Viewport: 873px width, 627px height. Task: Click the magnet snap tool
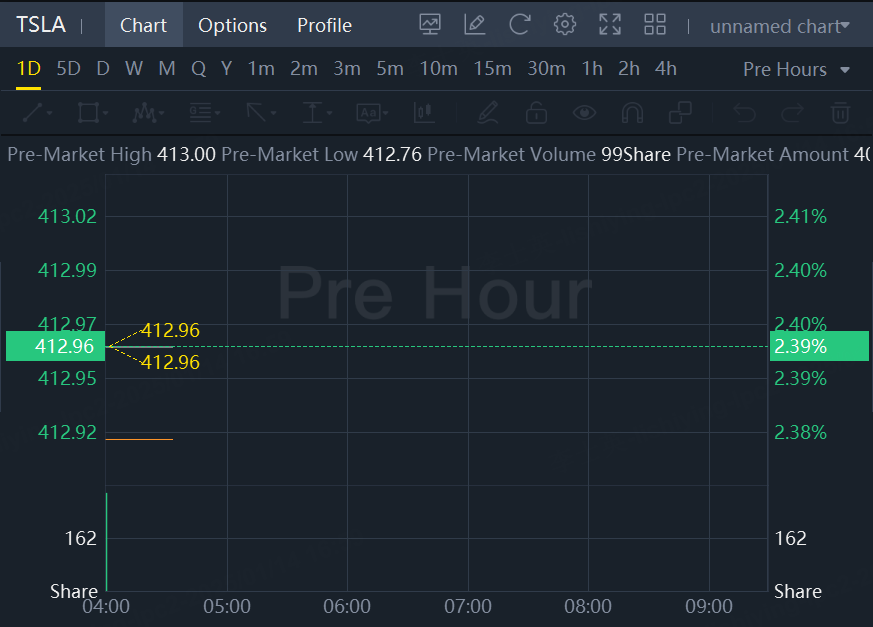pyautogui.click(x=632, y=113)
